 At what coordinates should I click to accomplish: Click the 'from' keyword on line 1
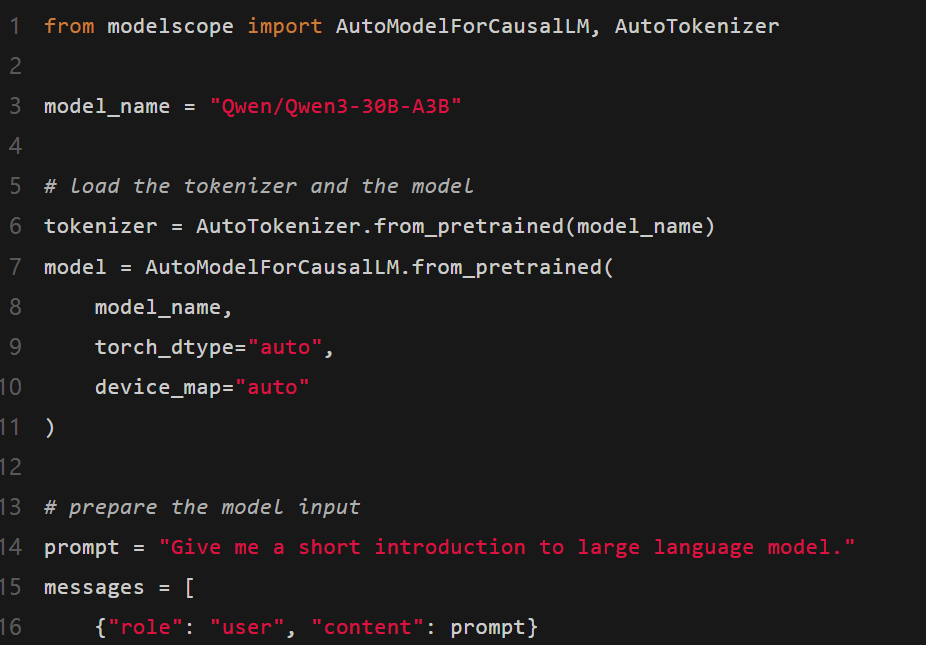click(69, 26)
